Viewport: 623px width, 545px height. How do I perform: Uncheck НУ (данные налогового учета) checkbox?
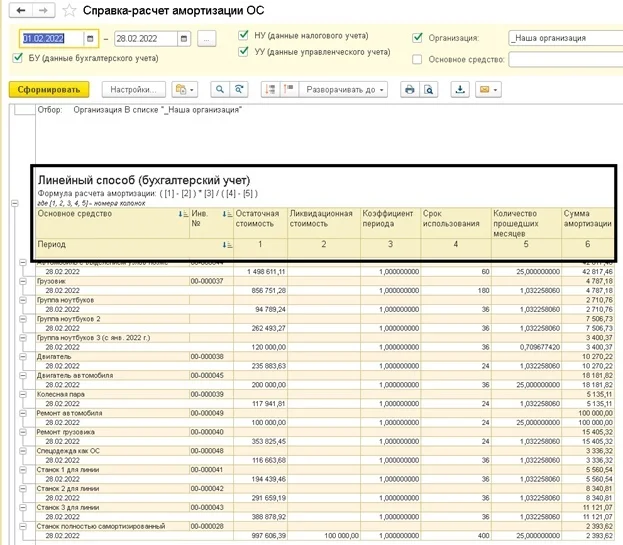[x=244, y=35]
